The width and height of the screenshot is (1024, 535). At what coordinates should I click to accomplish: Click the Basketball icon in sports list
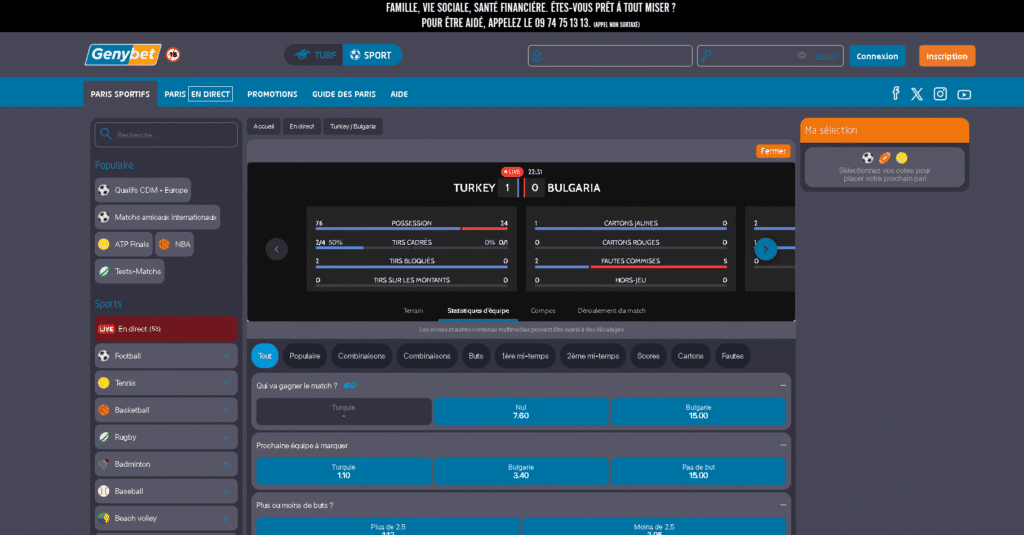pos(104,410)
